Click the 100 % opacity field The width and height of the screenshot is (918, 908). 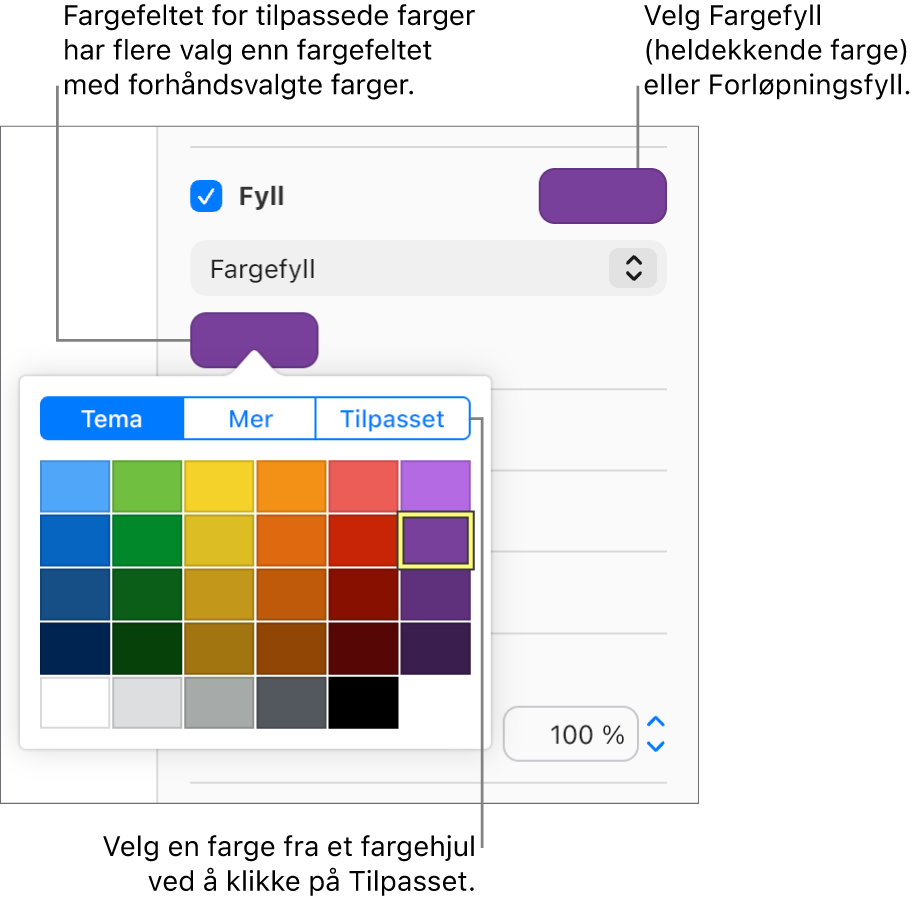570,735
